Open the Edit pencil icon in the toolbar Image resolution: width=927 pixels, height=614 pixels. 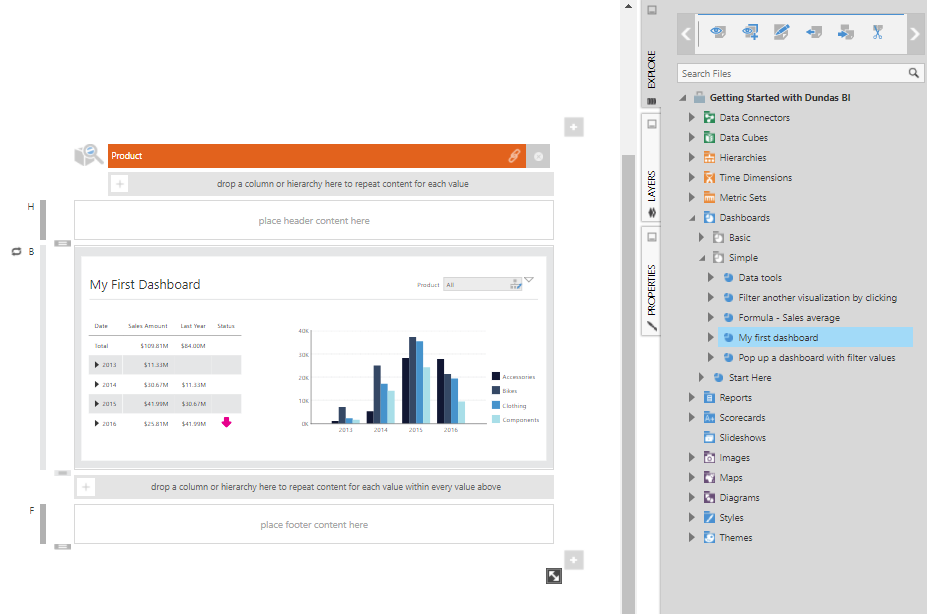click(x=782, y=32)
